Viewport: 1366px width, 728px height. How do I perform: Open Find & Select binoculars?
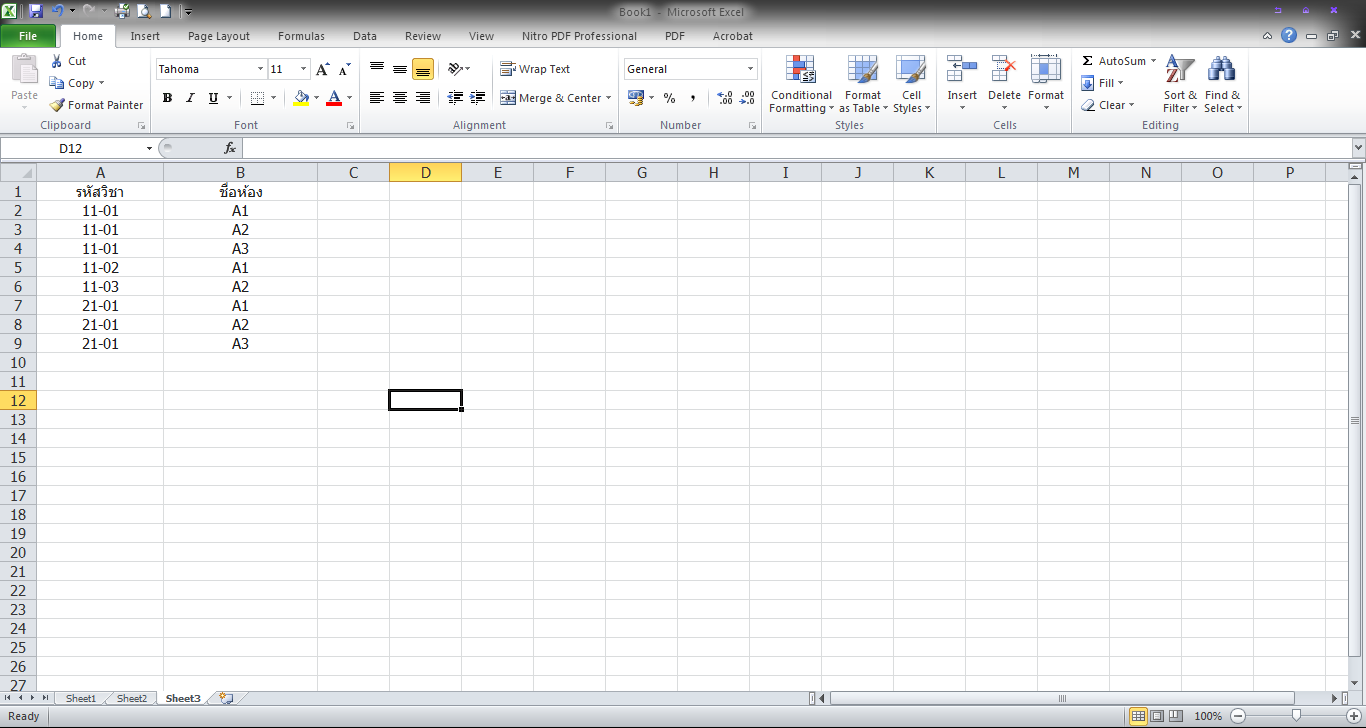point(1222,85)
